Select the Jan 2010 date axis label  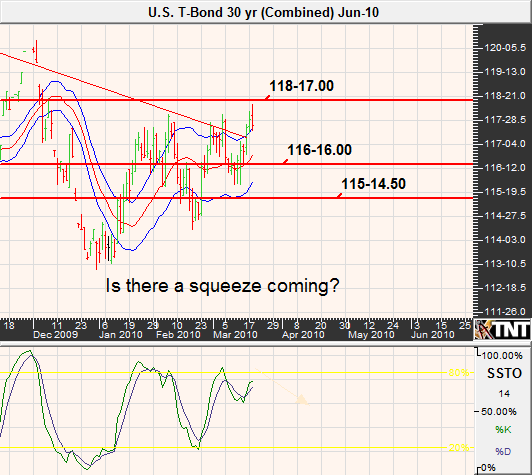(x=120, y=335)
